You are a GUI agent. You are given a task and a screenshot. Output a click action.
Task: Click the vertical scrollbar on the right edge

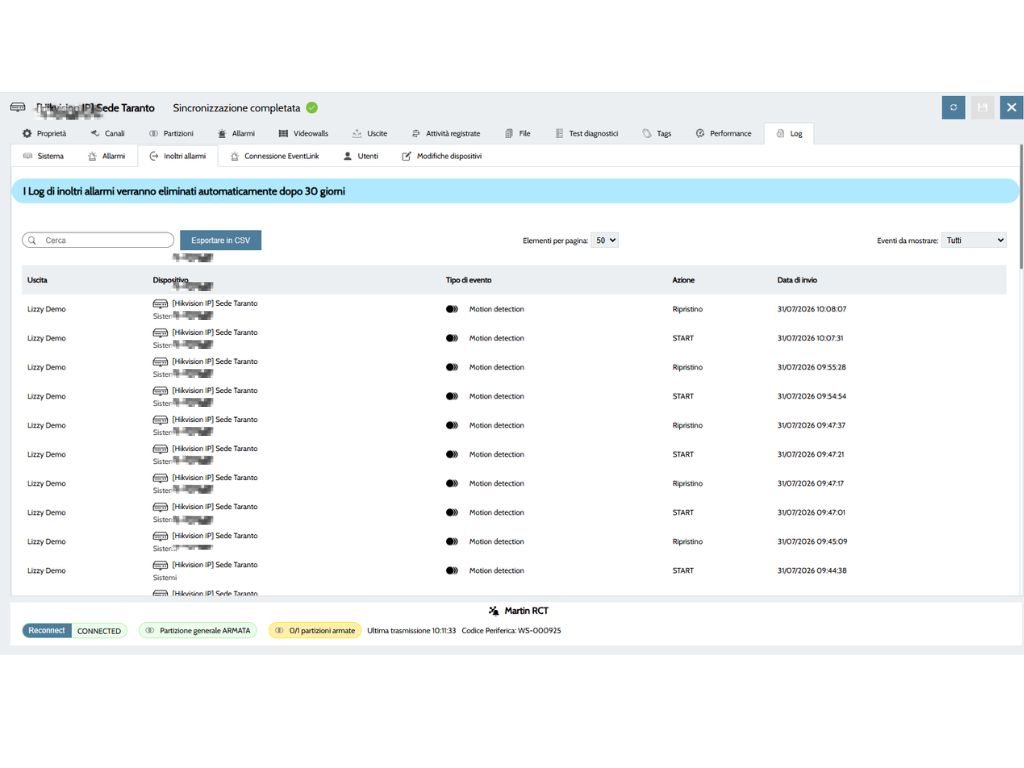[1021, 206]
